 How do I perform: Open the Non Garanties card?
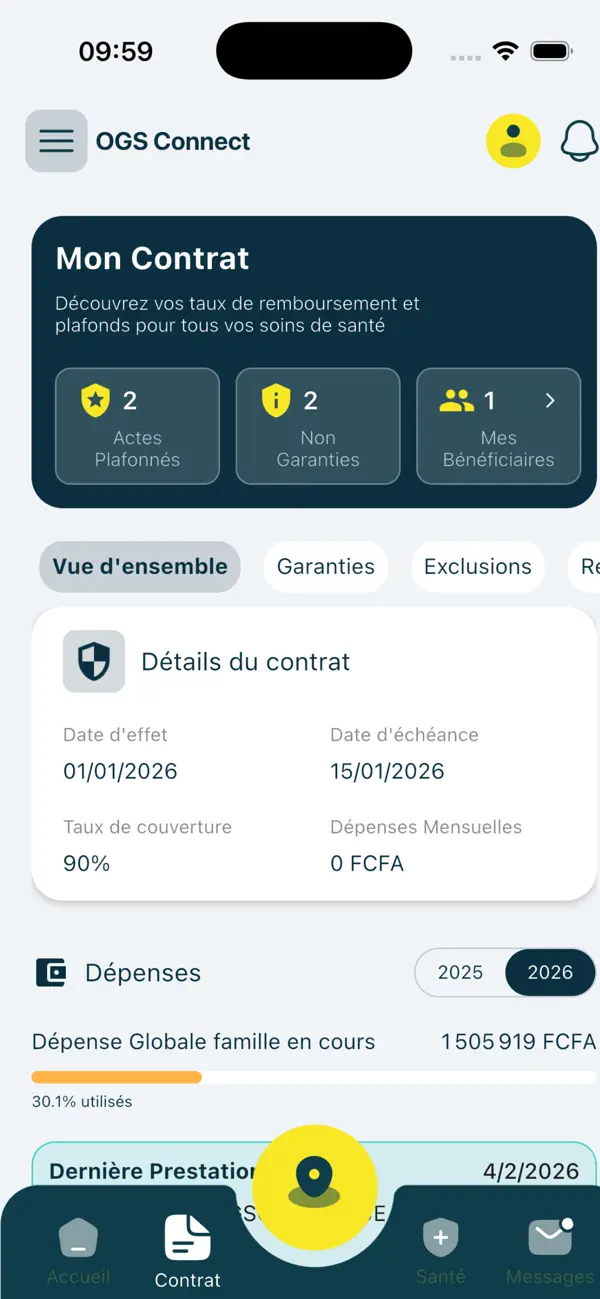317,426
